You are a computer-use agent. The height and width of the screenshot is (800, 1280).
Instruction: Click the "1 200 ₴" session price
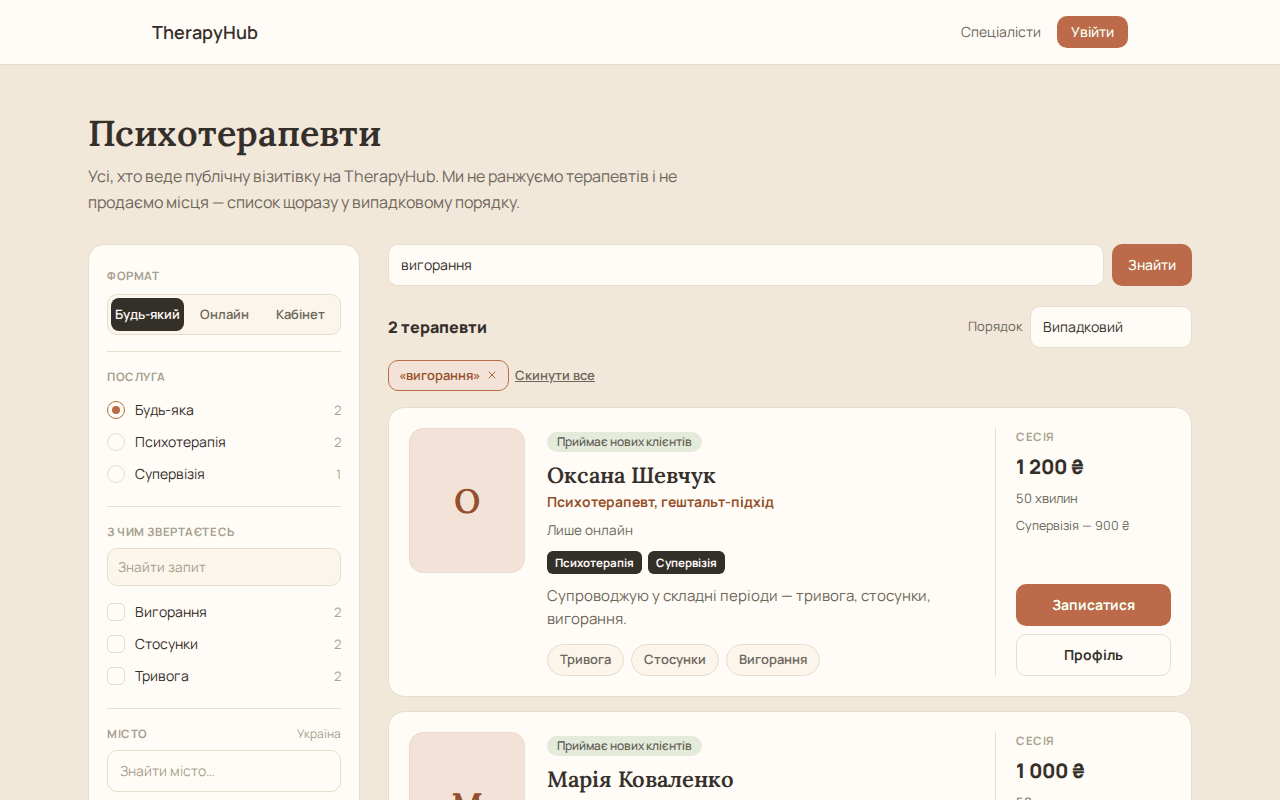[1050, 467]
